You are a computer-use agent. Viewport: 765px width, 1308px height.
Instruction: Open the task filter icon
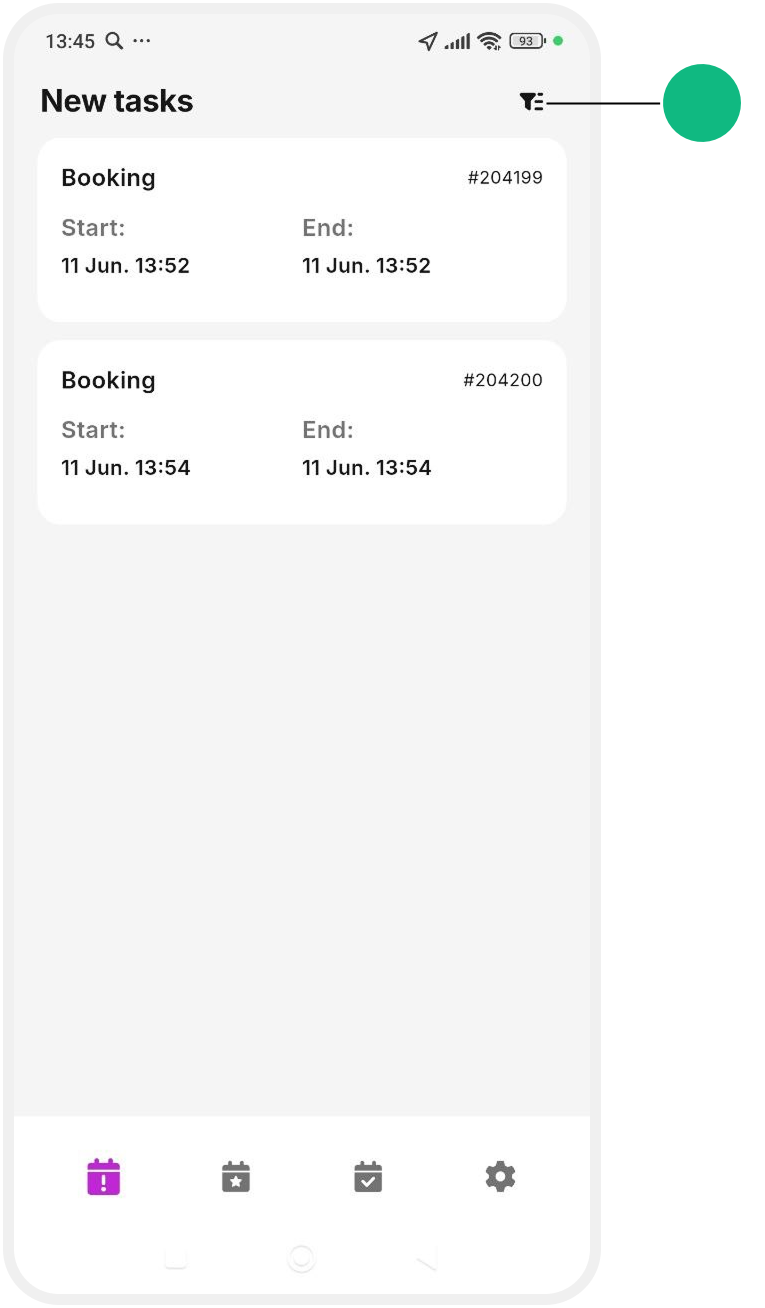(531, 101)
